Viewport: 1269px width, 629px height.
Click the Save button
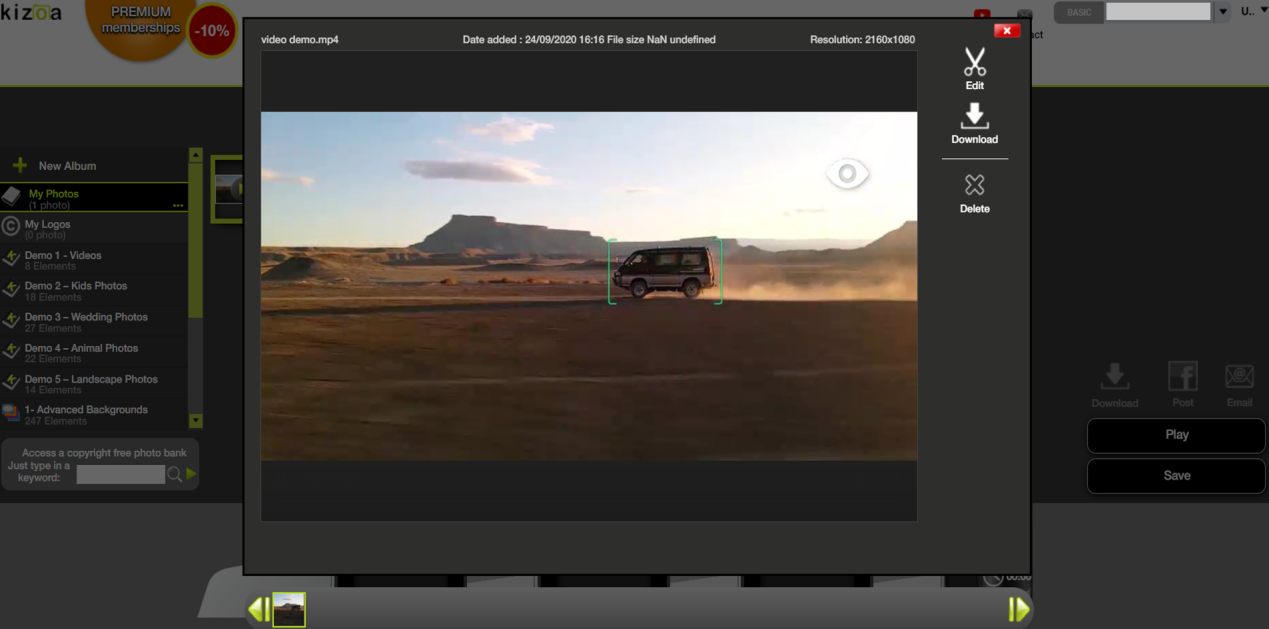point(1177,476)
